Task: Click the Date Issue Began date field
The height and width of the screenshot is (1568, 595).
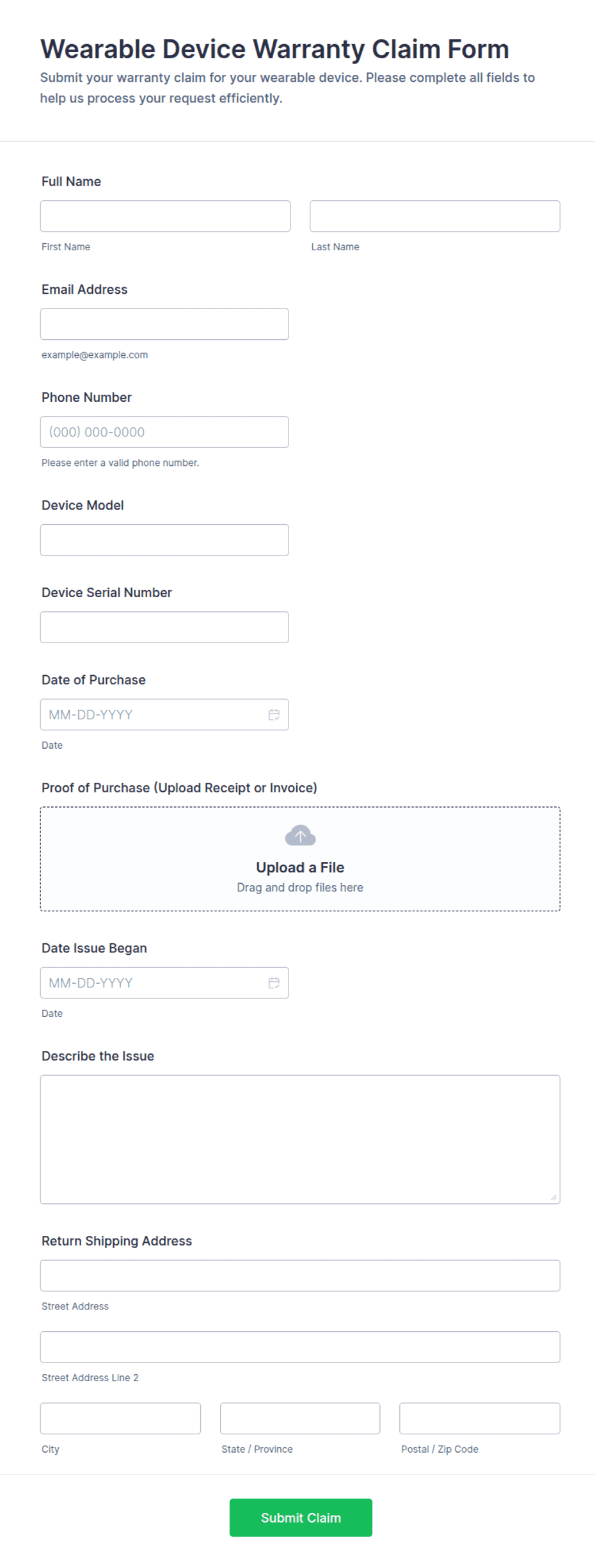Action: [x=164, y=983]
